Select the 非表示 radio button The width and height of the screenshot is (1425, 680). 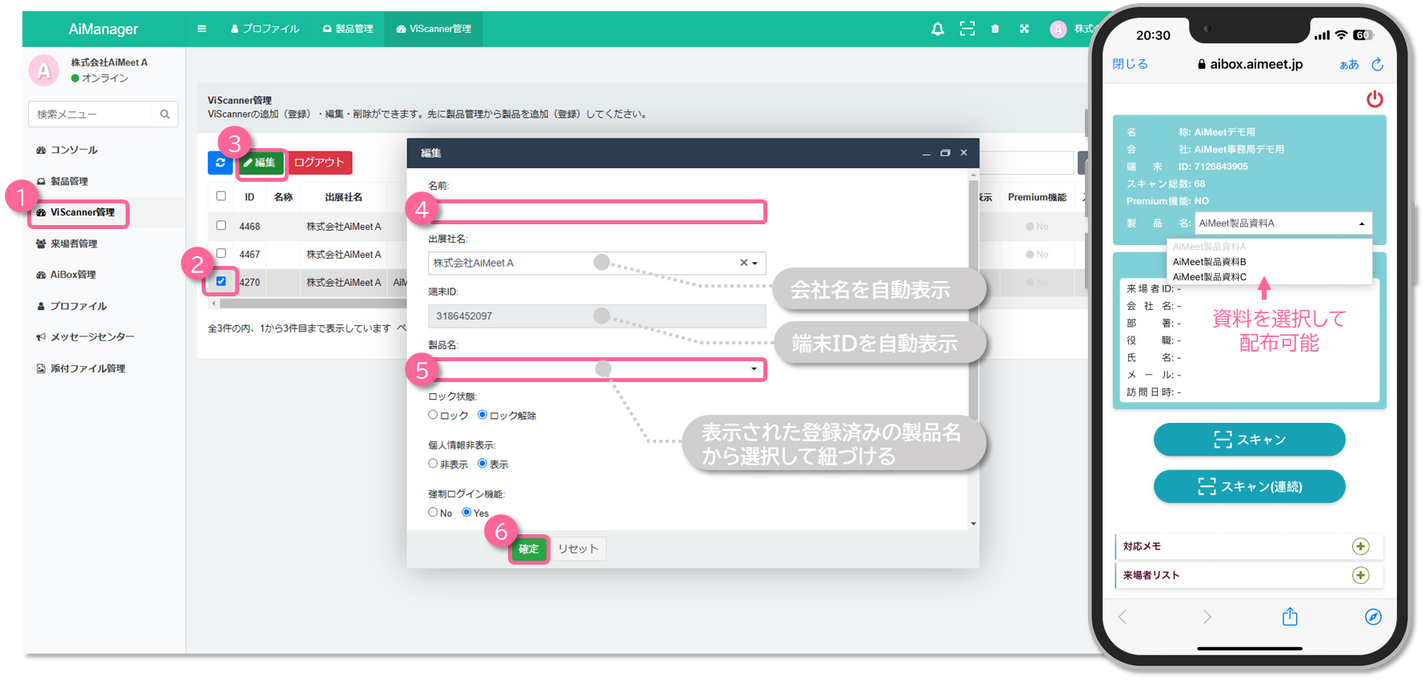(x=433, y=464)
